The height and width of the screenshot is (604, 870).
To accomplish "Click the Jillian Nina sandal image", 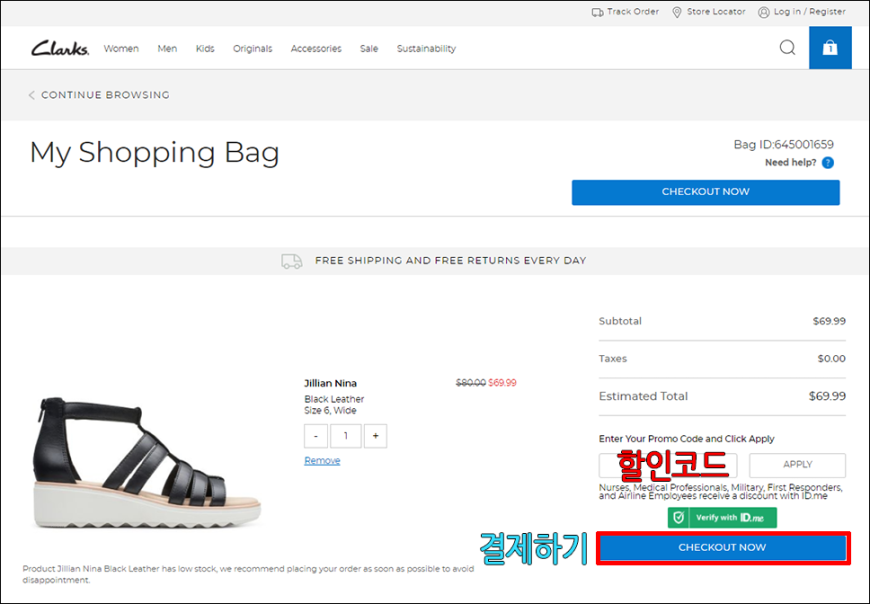I will pos(147,461).
